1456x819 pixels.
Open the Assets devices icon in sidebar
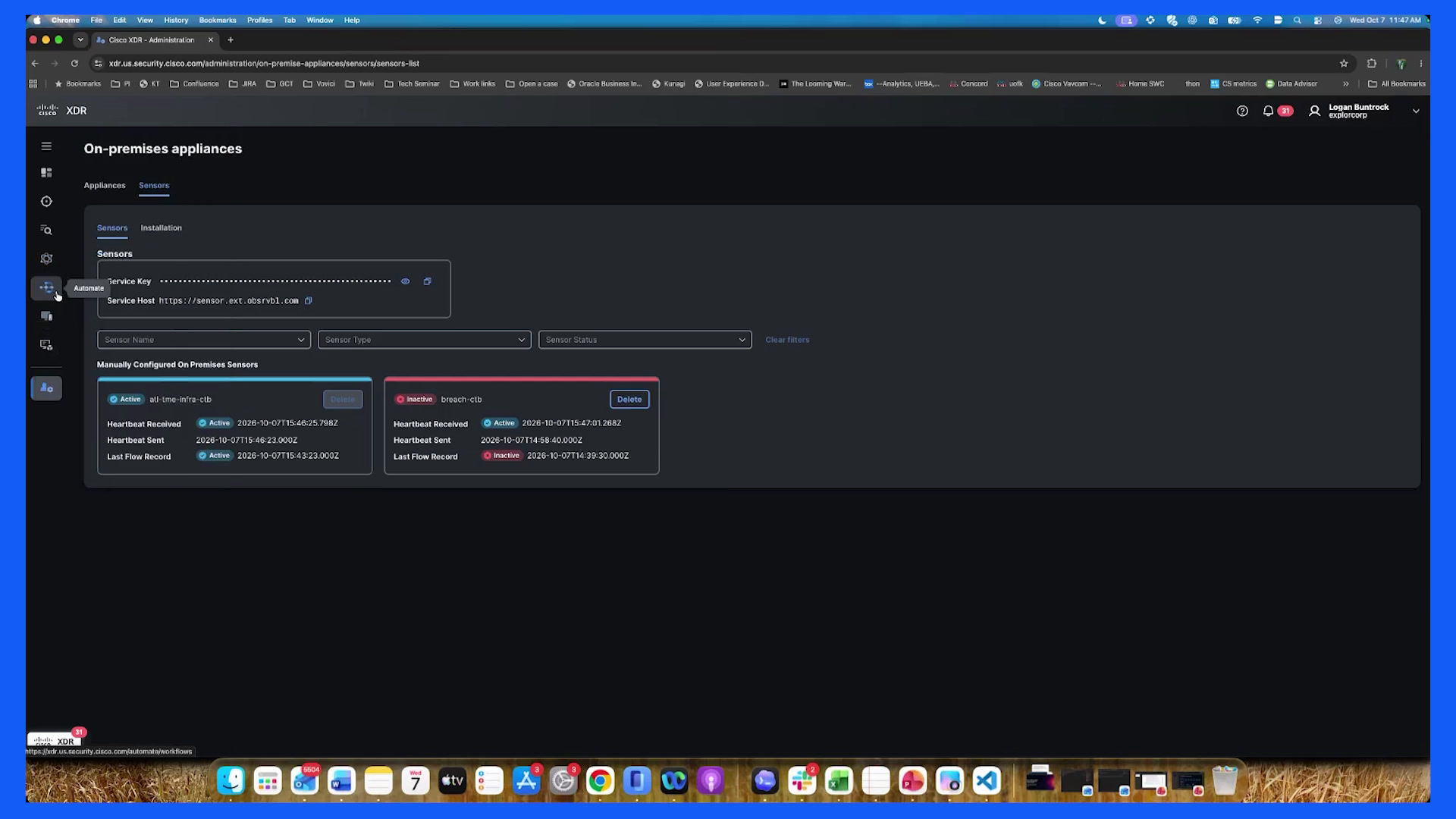point(46,316)
